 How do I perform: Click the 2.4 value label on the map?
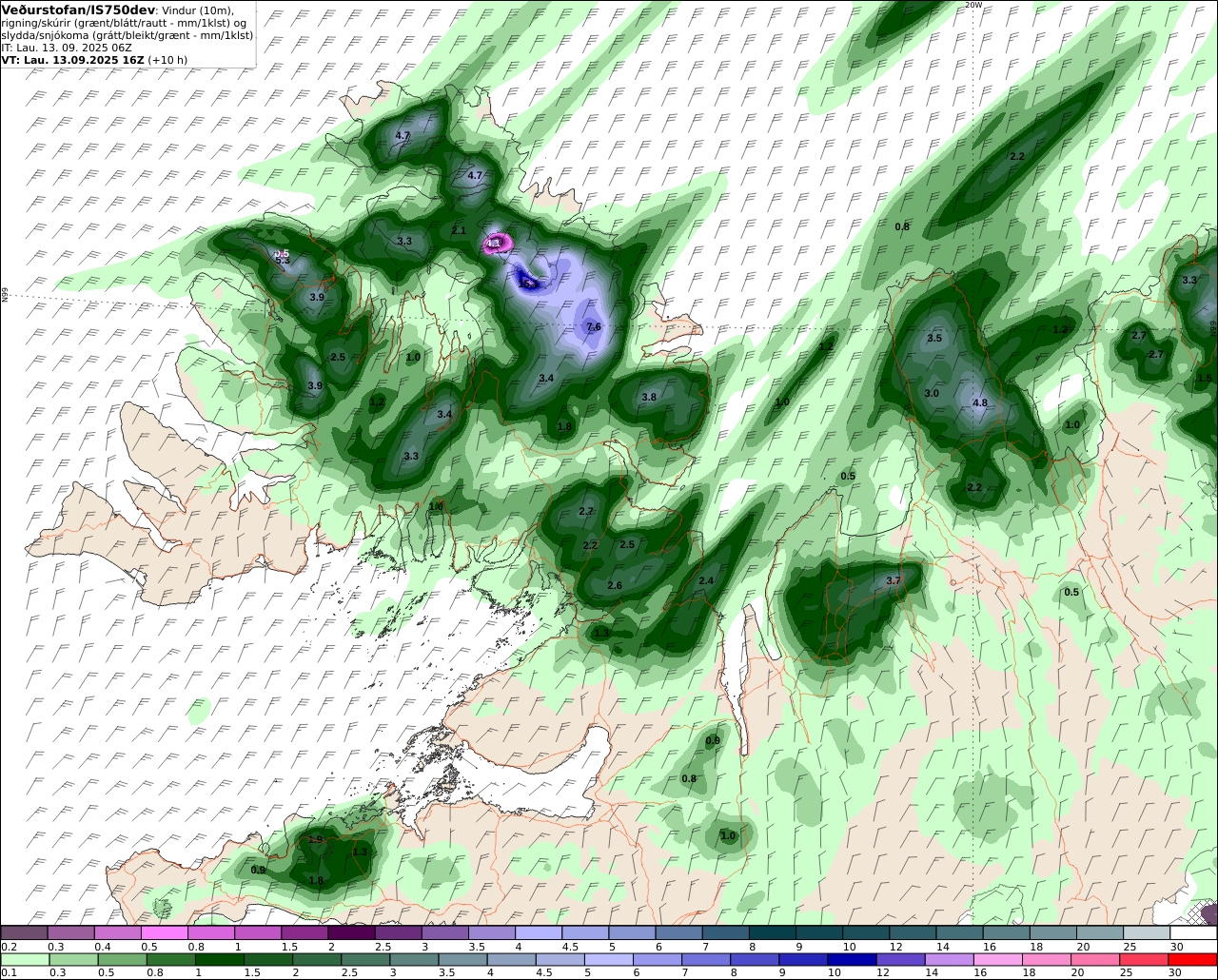[706, 580]
